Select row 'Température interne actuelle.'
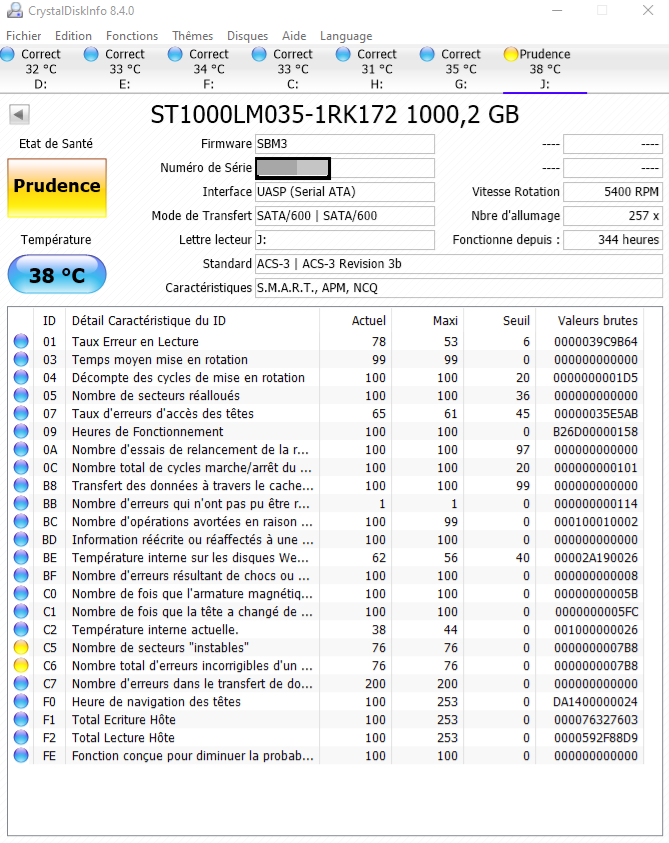This screenshot has height=843, width=669. pos(326,630)
